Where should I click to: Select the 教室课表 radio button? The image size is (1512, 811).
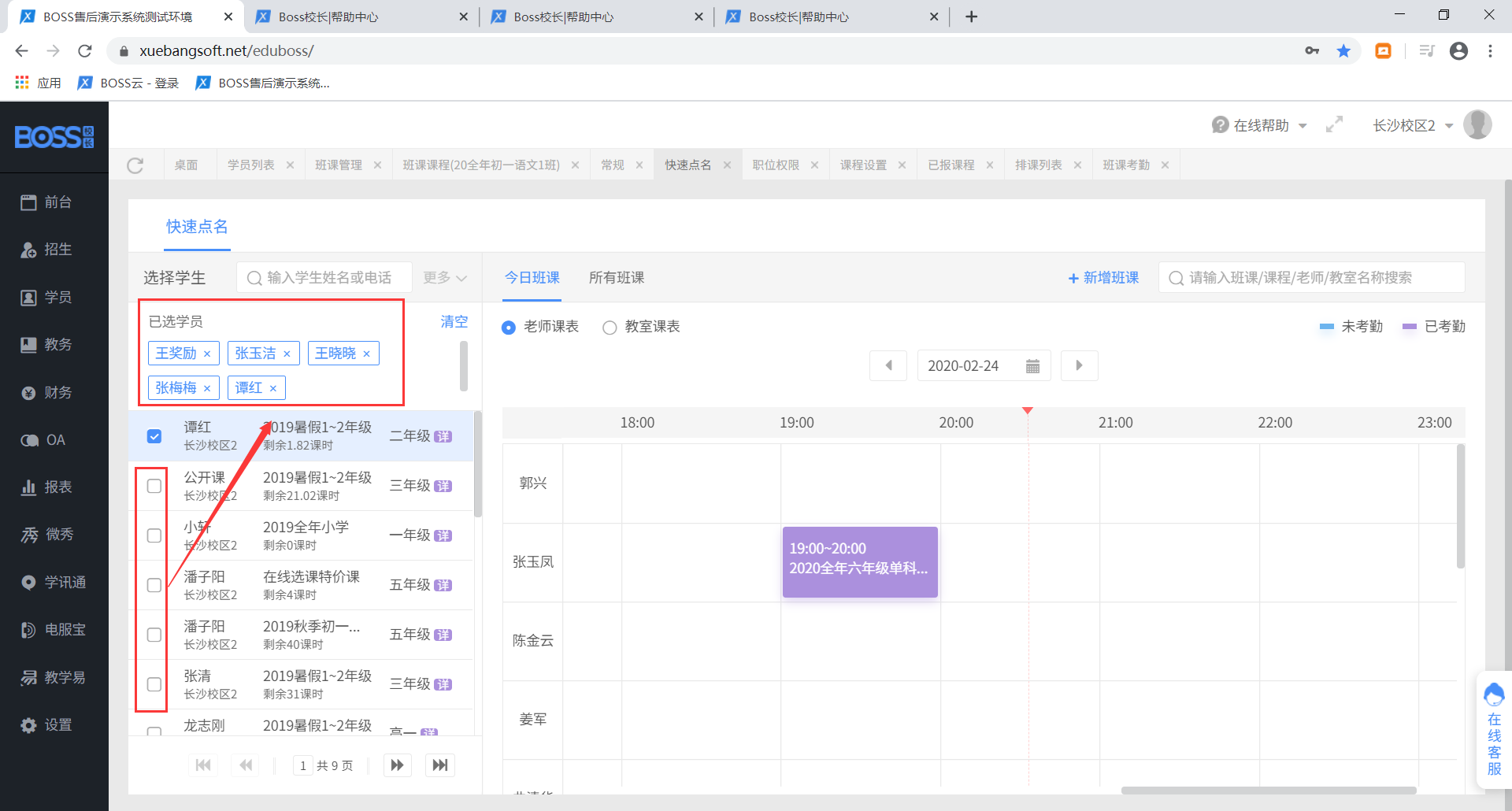[610, 327]
